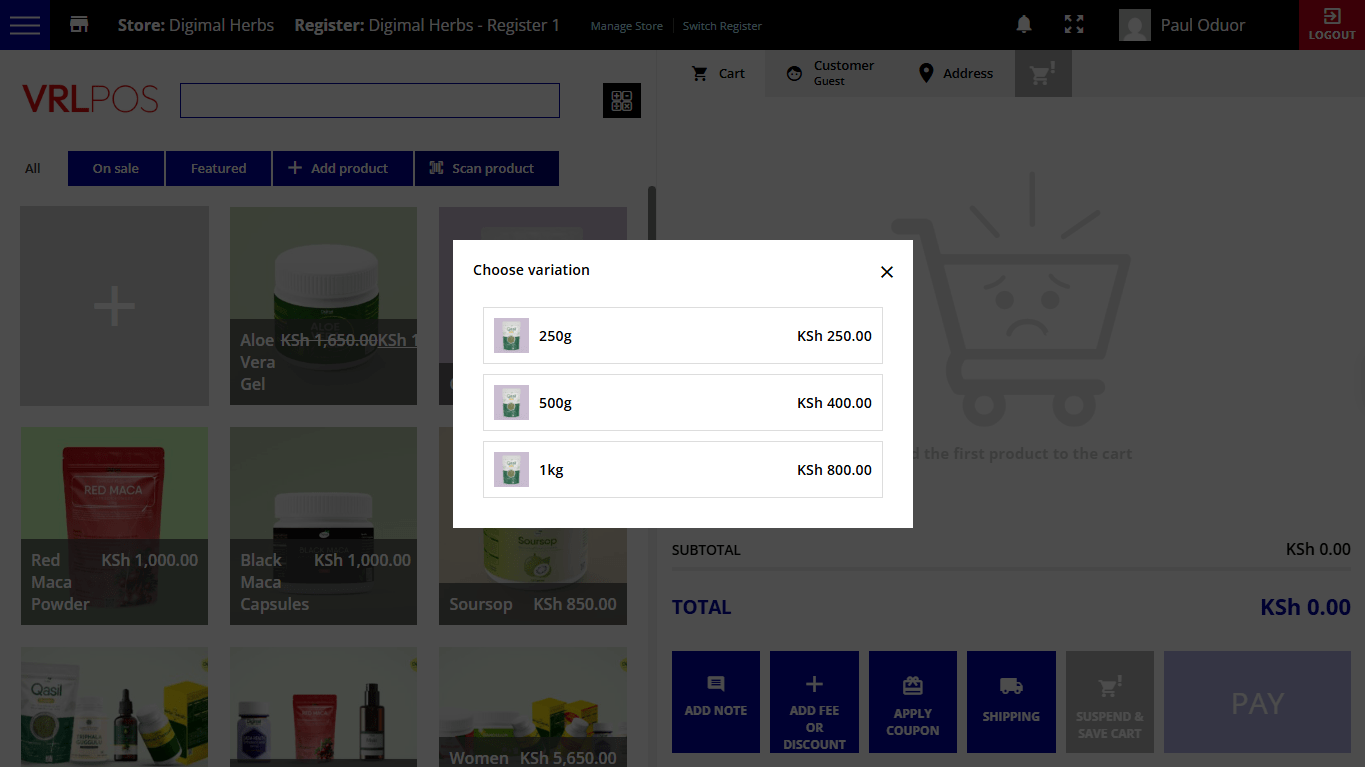Screen dimensions: 1365x767
Task: Open suspended carts icon tab
Action: [x=1043, y=74]
